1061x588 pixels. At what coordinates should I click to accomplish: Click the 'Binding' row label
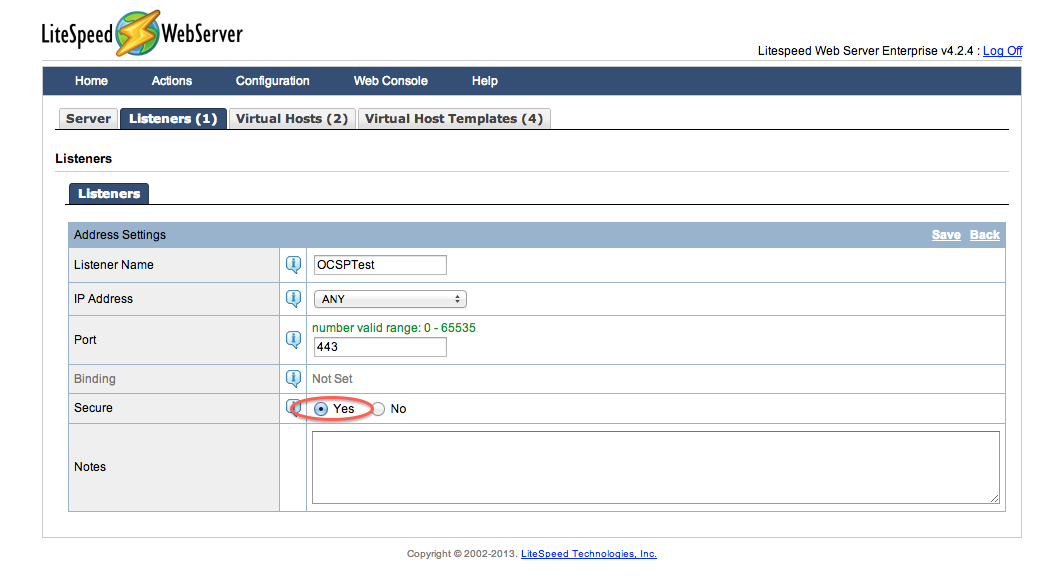tap(95, 379)
